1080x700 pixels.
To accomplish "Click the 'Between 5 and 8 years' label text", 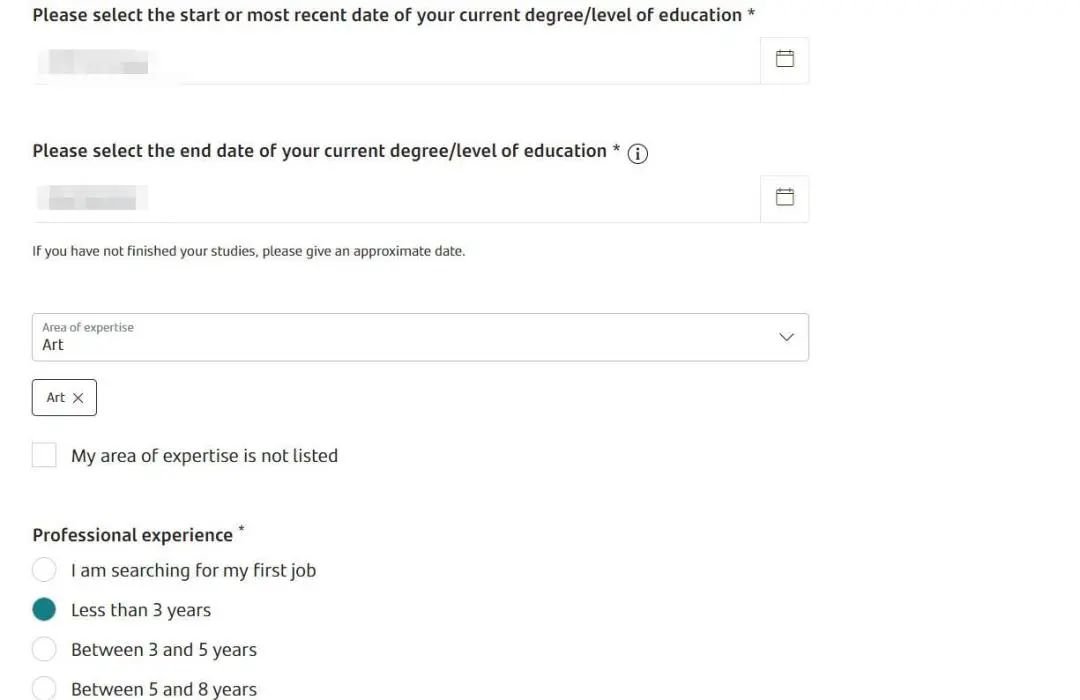I will [164, 689].
